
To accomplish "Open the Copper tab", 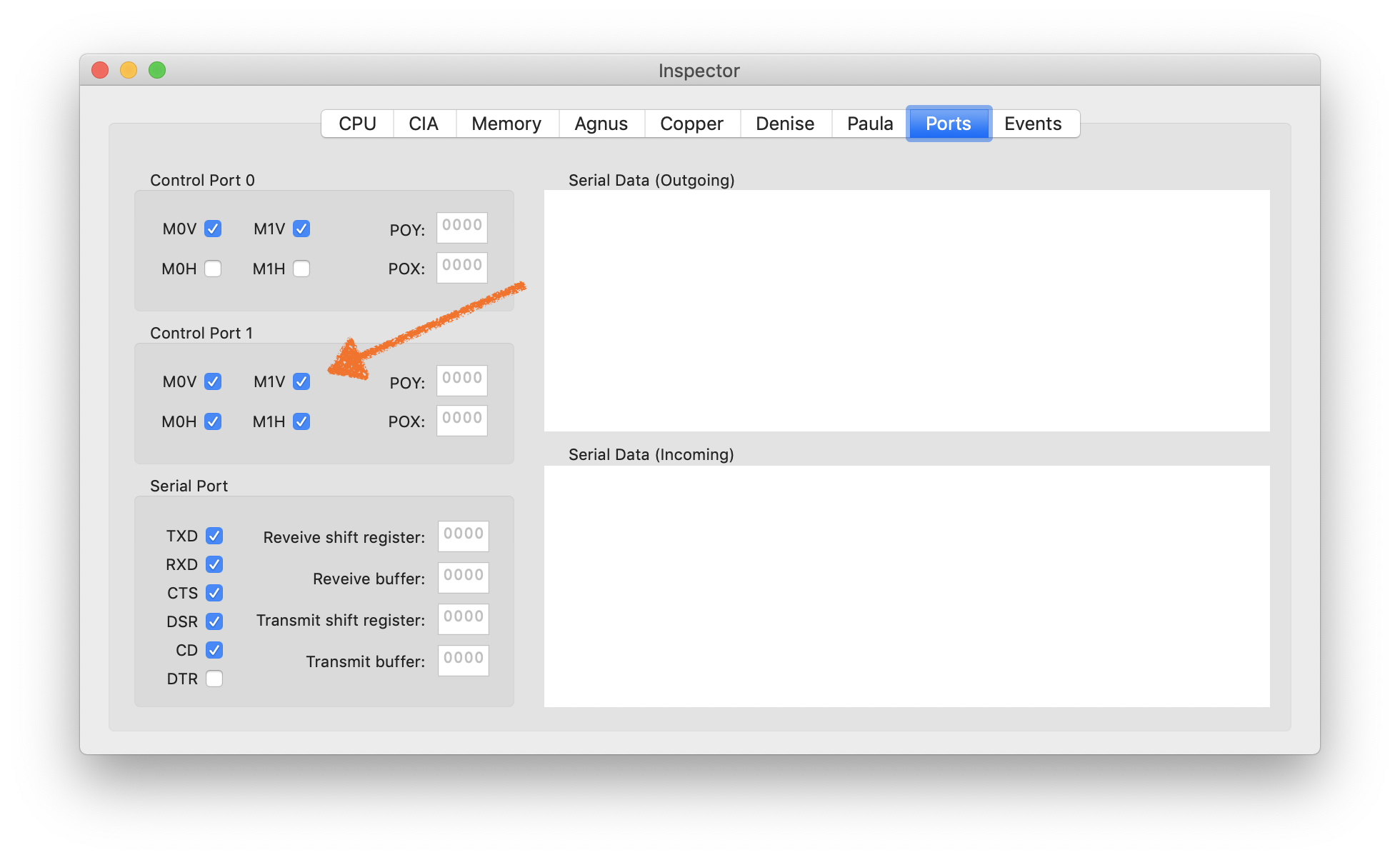I will pos(691,124).
